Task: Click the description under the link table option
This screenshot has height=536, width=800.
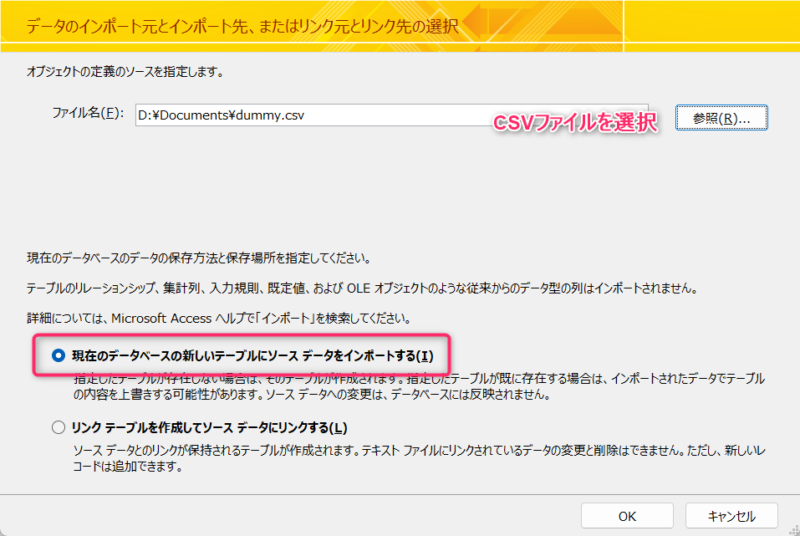Action: pos(419,458)
